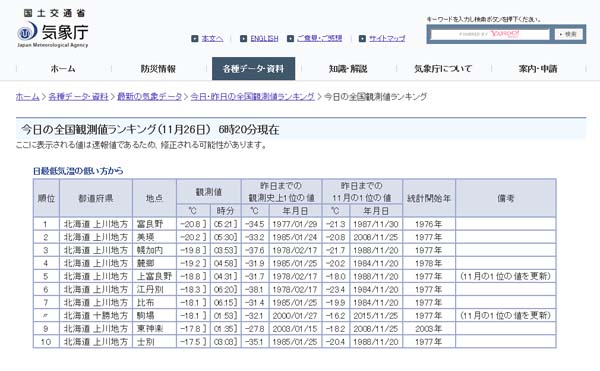Open the ホーム main navigation tab
Viewport: 600px width, 371px height.
click(x=63, y=69)
